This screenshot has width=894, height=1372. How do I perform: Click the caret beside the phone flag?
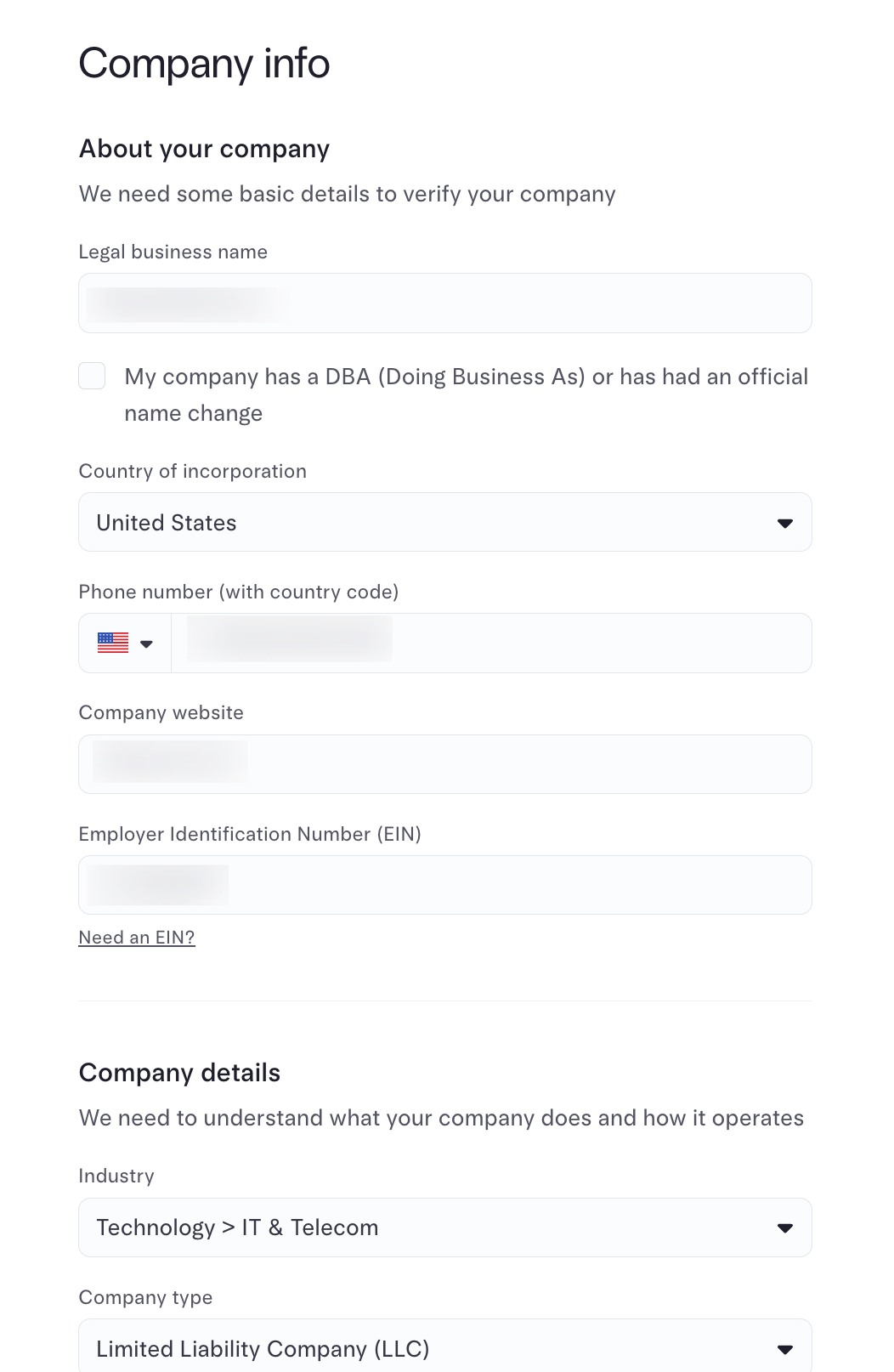click(x=146, y=643)
